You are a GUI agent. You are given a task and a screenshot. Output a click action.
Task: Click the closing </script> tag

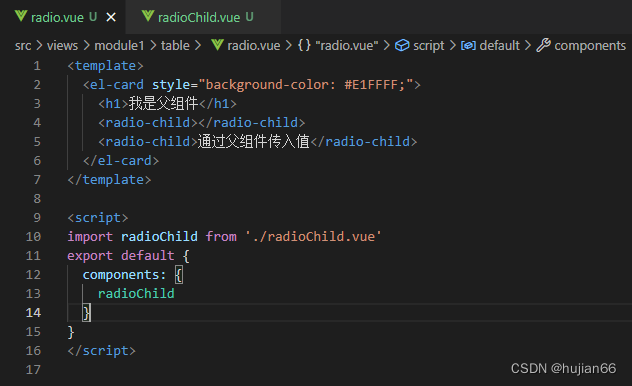pyautogui.click(x=102, y=351)
